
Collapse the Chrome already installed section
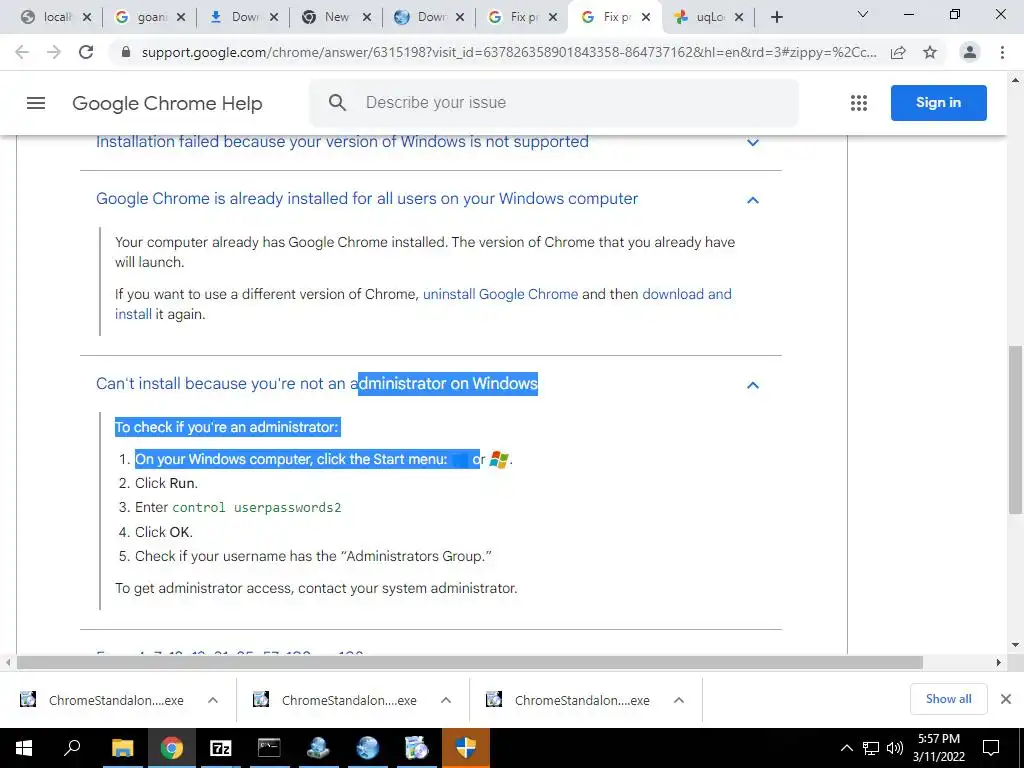tap(752, 200)
